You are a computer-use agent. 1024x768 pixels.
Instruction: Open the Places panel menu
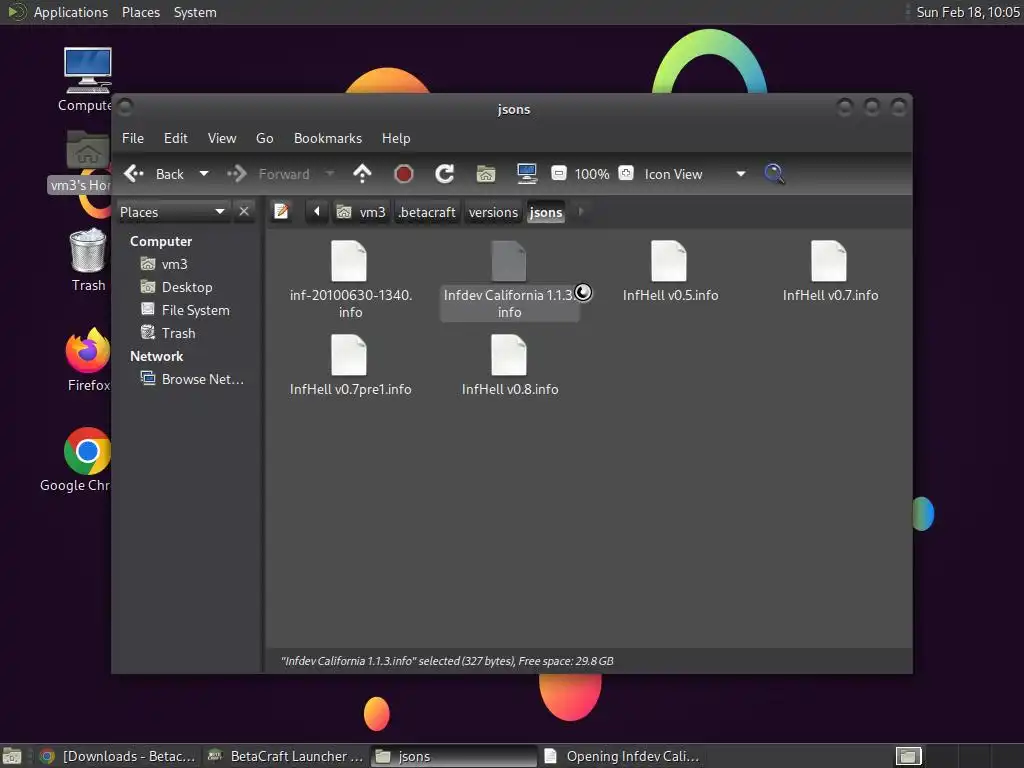pos(140,12)
